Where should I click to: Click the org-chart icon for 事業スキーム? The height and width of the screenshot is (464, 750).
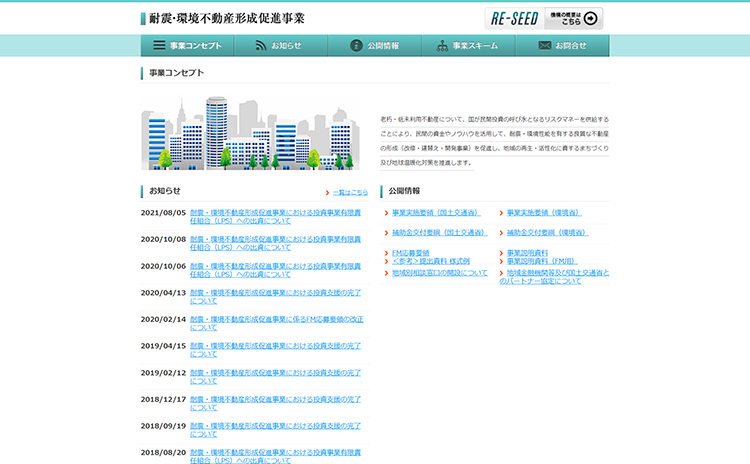442,46
